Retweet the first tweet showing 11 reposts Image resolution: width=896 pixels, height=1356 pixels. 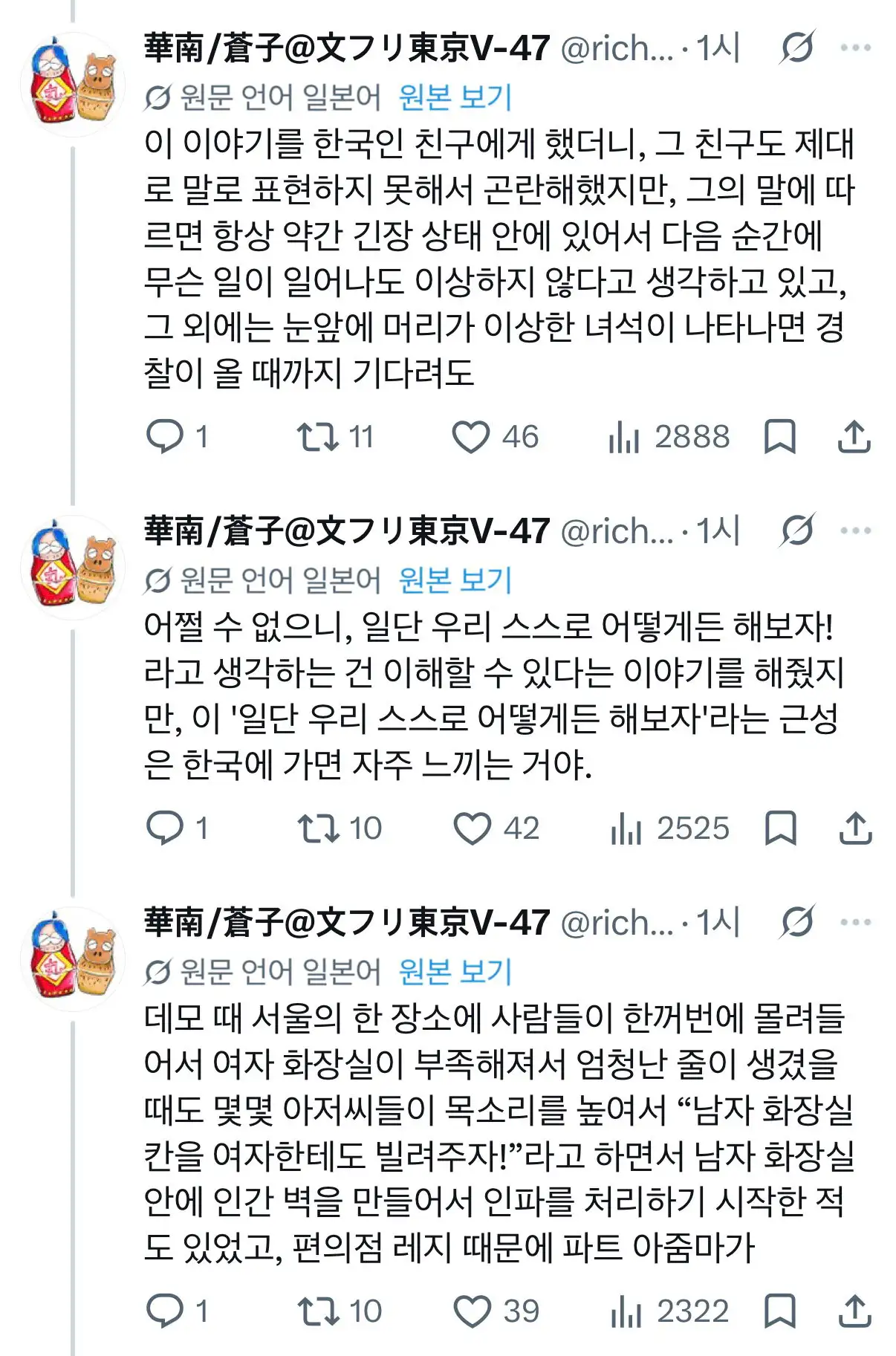(x=335, y=436)
